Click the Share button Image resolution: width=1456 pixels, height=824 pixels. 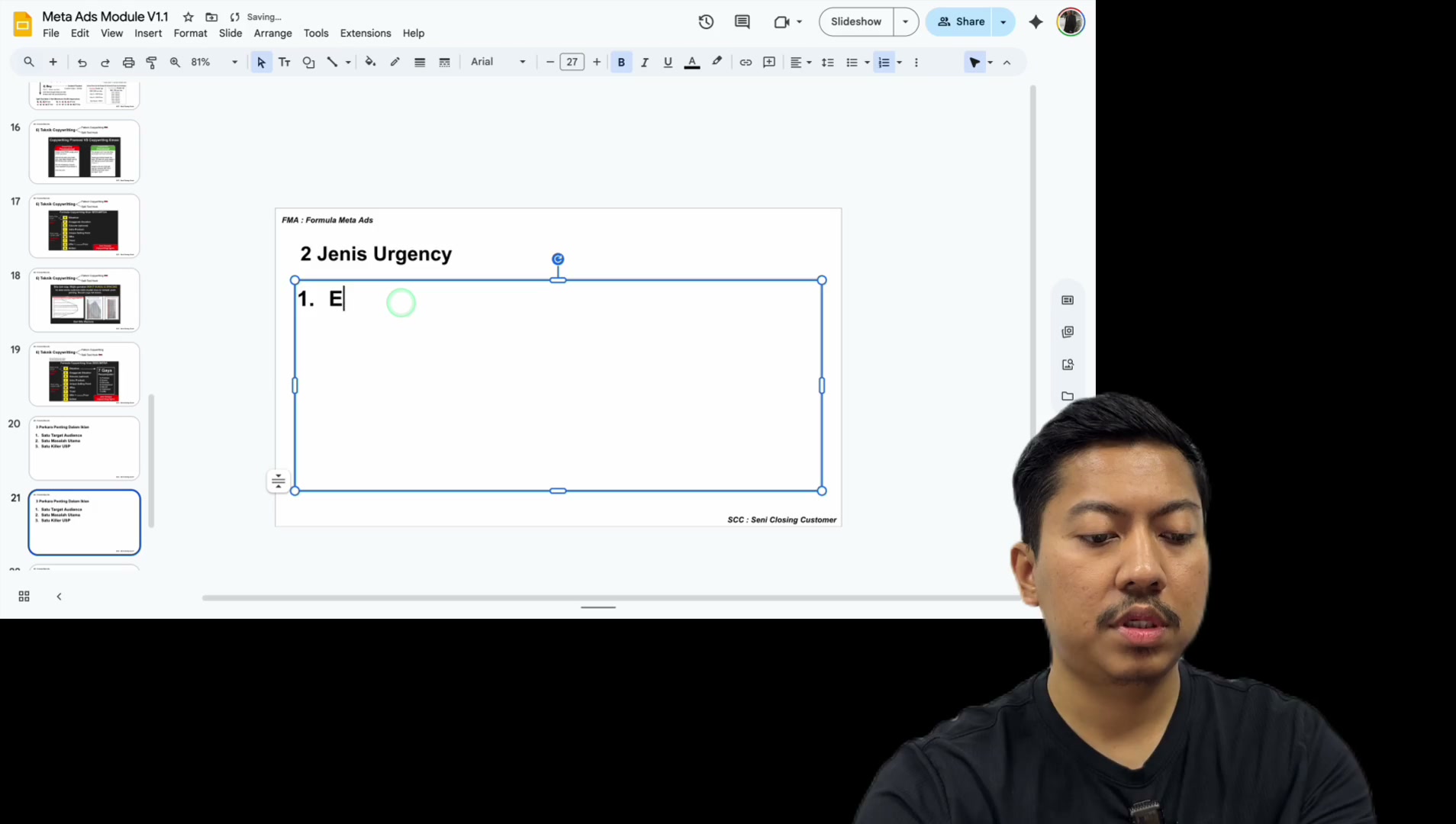(960, 22)
